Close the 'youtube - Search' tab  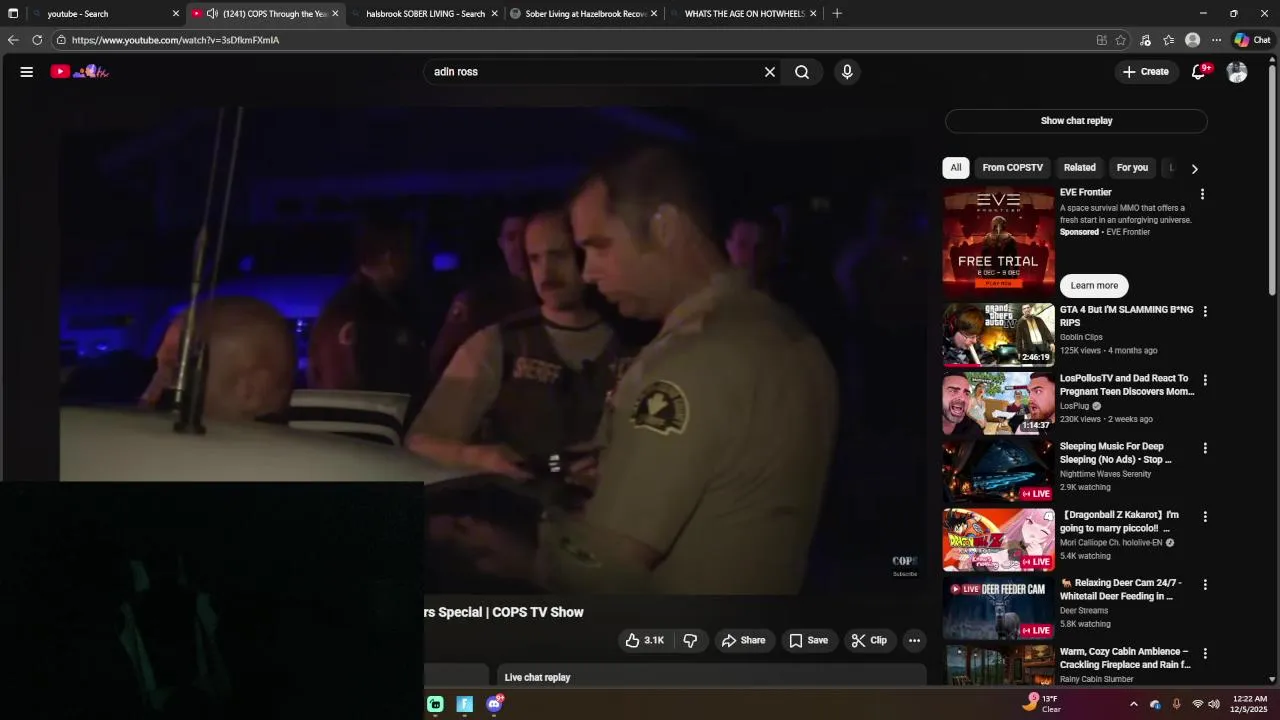(176, 14)
